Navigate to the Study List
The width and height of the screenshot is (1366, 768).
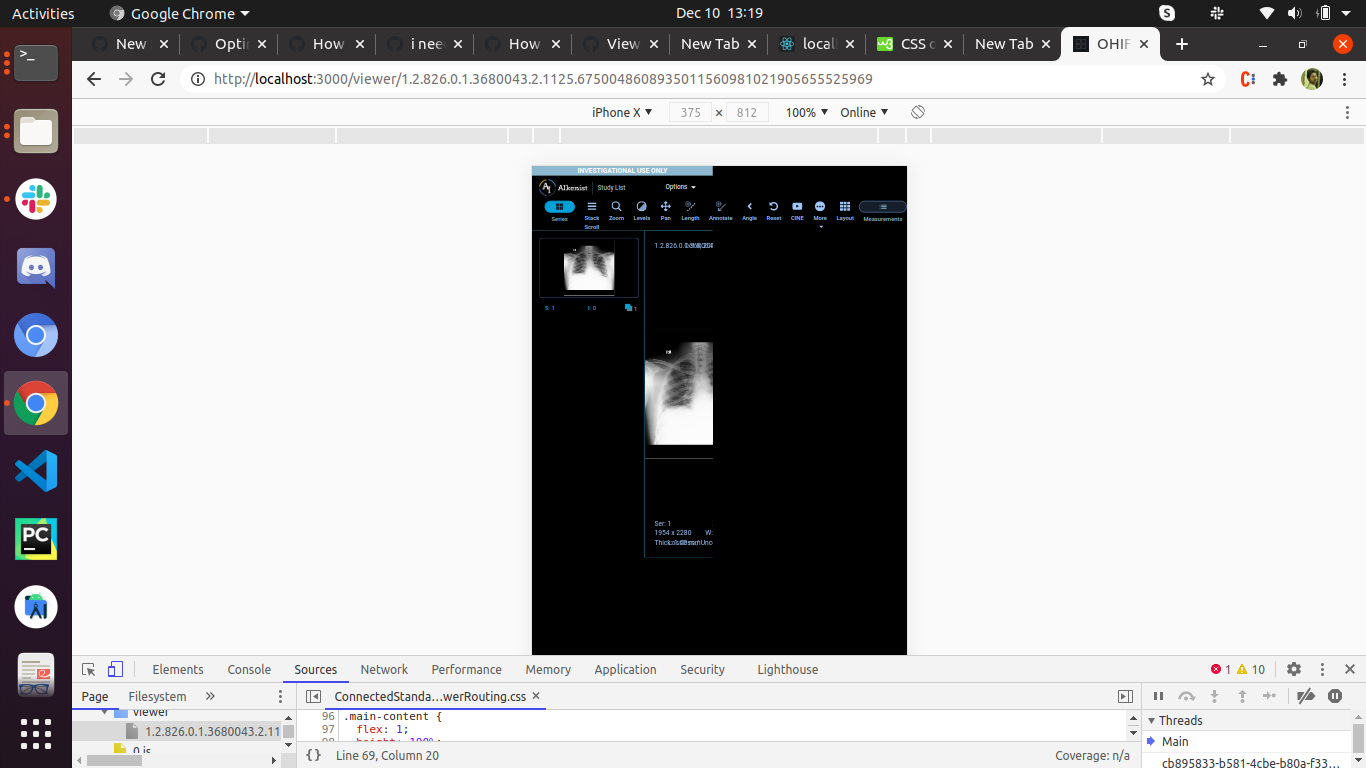pos(612,187)
